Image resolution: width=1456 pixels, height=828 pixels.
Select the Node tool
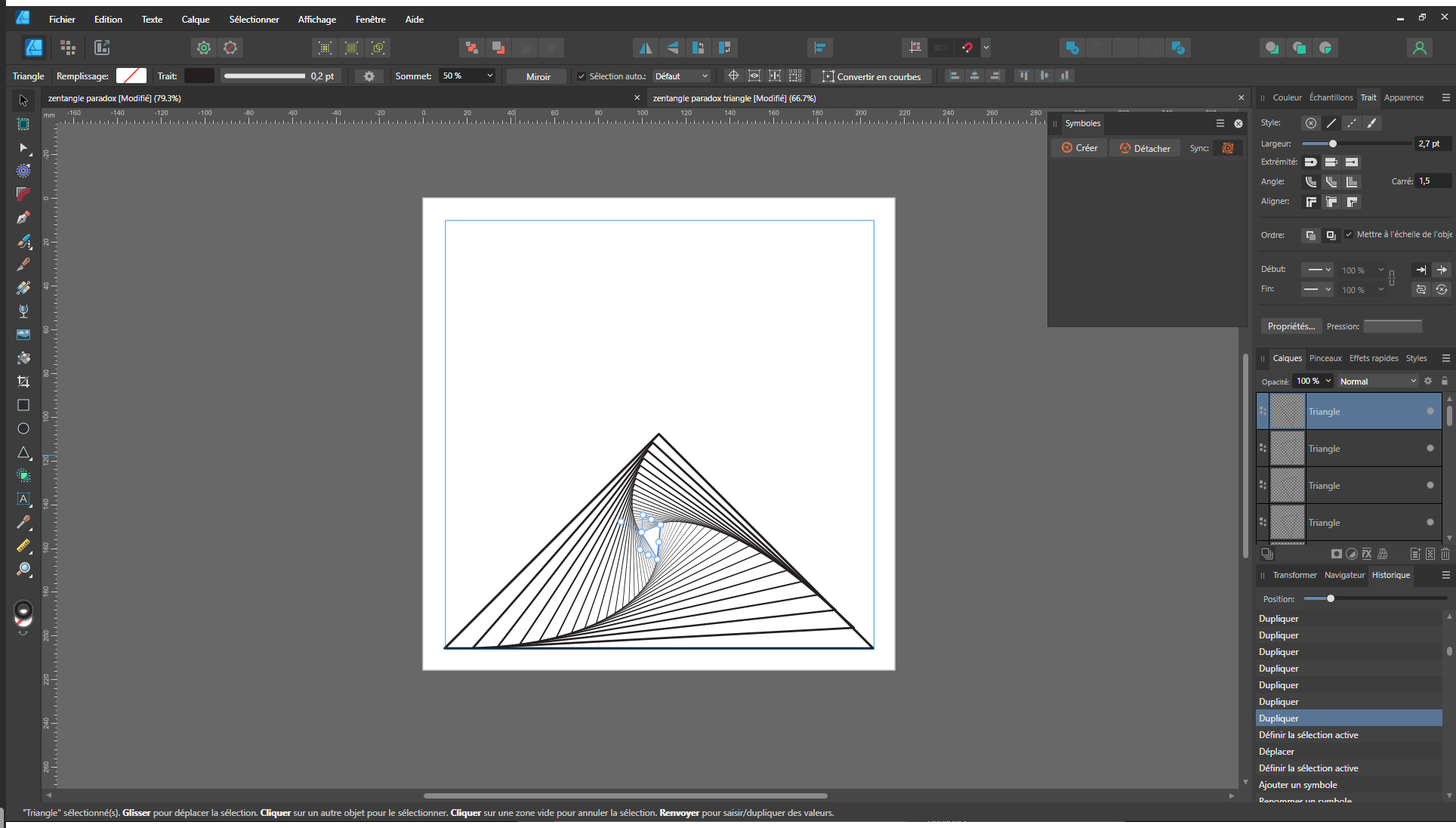coord(23,147)
